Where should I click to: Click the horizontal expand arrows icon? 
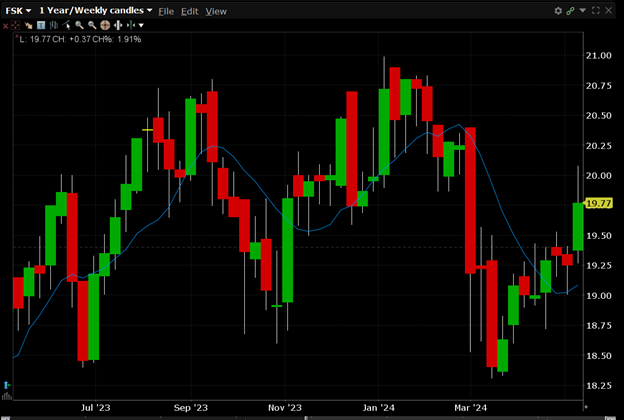pos(118,25)
